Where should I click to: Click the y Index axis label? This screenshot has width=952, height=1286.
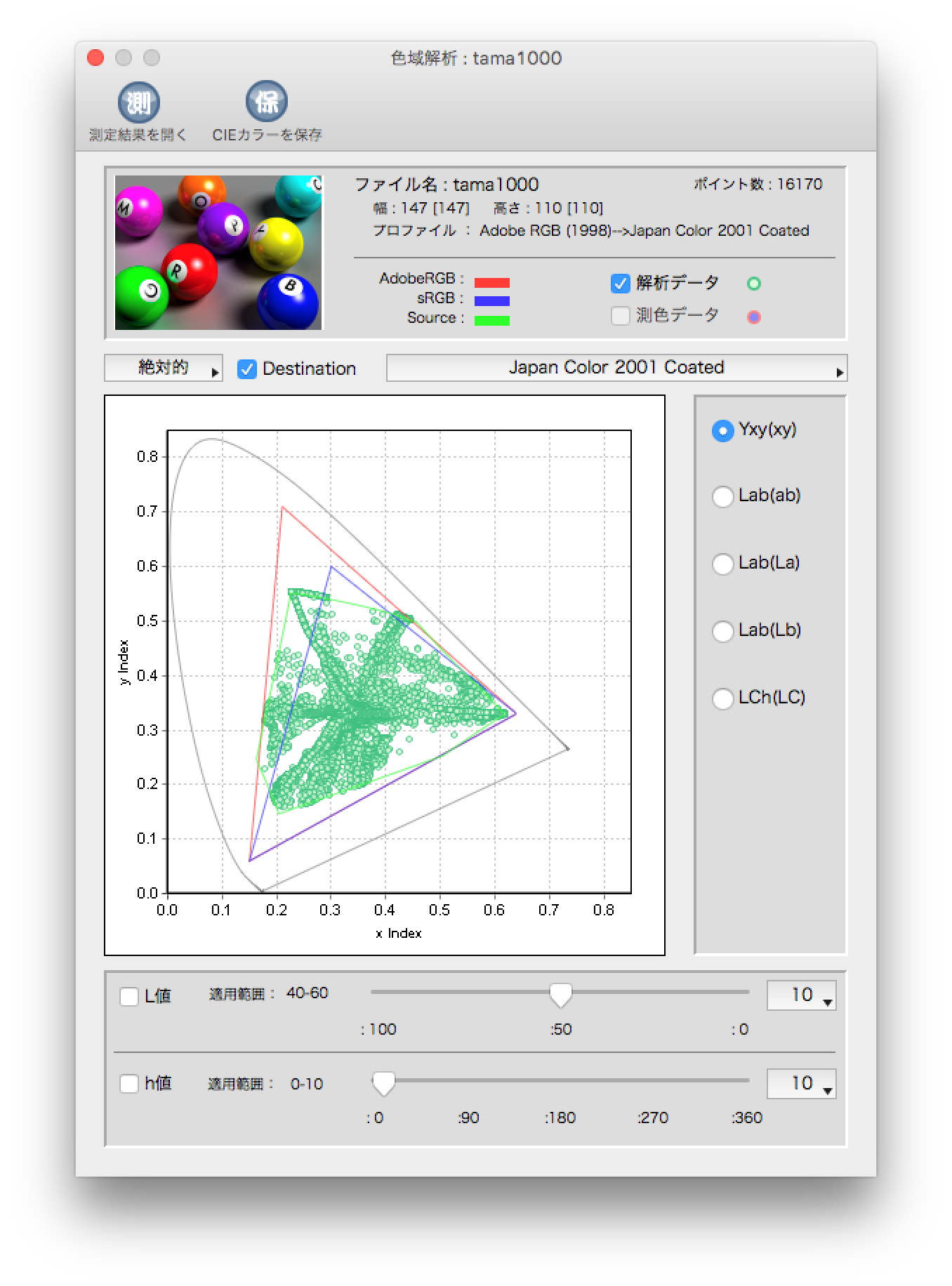coord(124,662)
